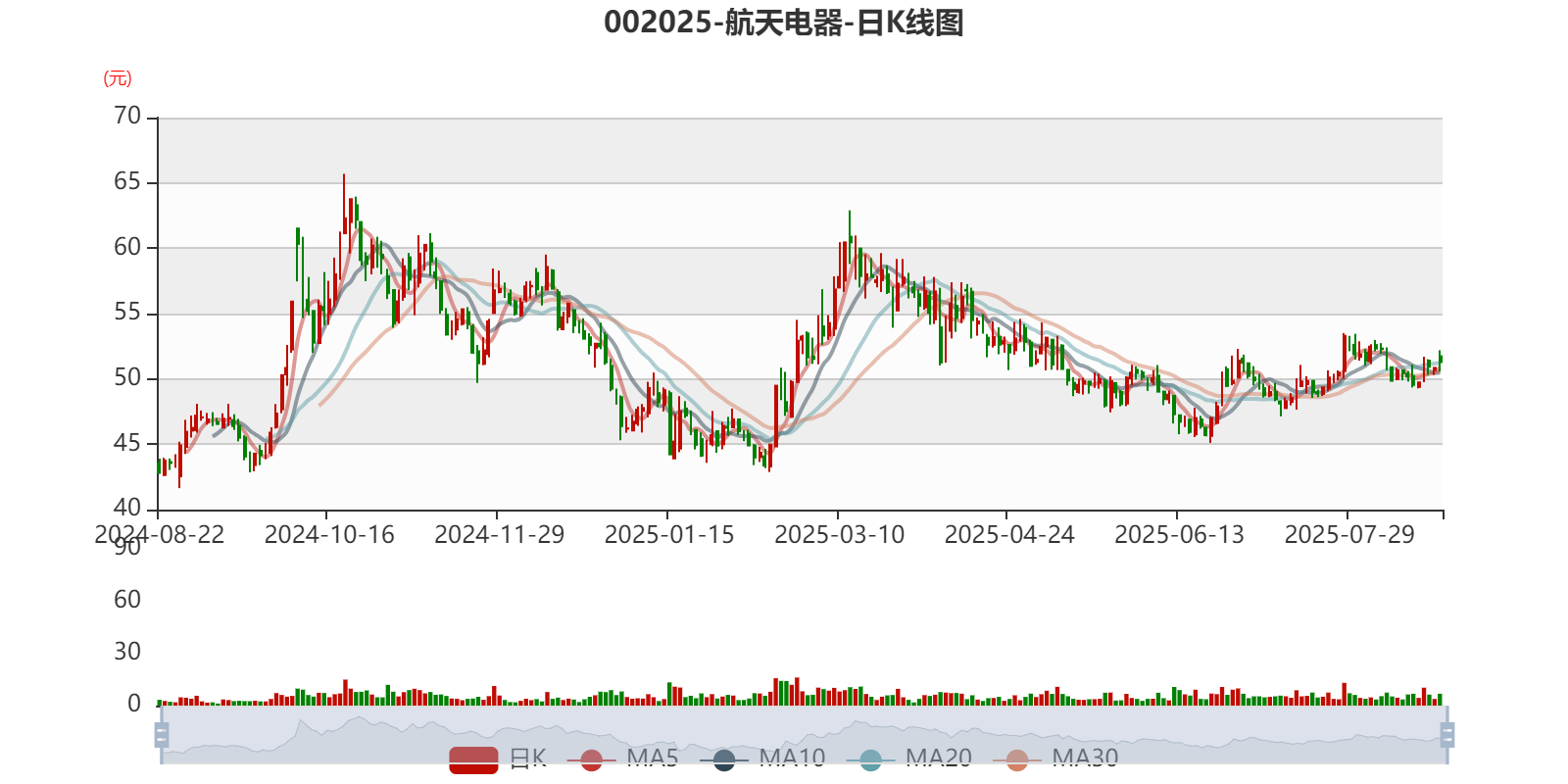Click the right zoom slider handle
1568x784 pixels.
click(x=1446, y=735)
